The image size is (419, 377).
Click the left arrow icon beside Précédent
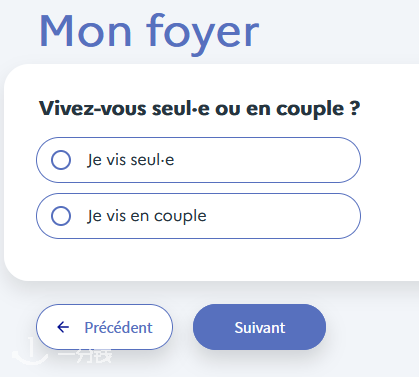click(63, 327)
